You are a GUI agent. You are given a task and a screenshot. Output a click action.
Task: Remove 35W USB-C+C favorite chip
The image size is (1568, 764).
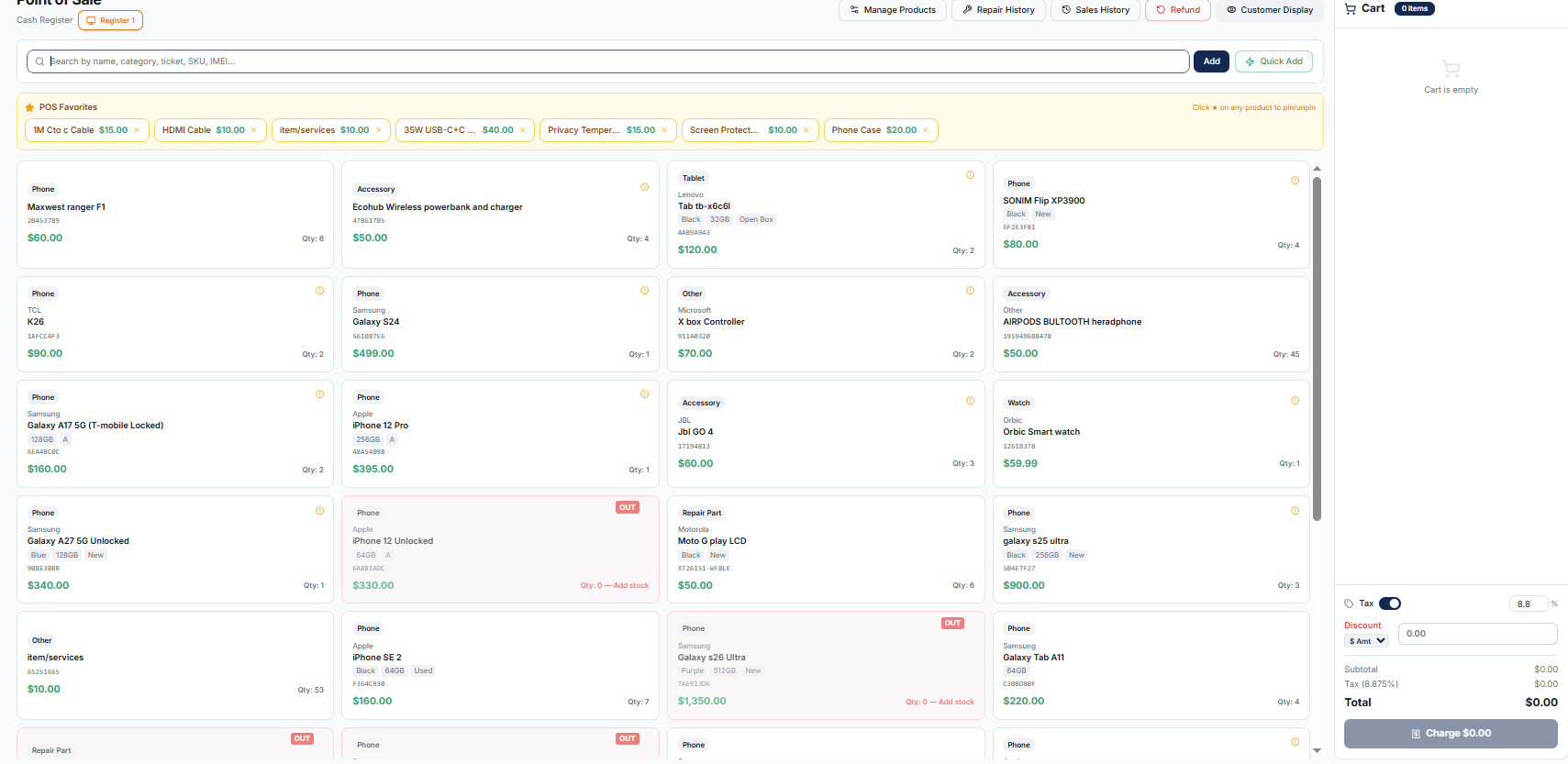click(x=523, y=130)
